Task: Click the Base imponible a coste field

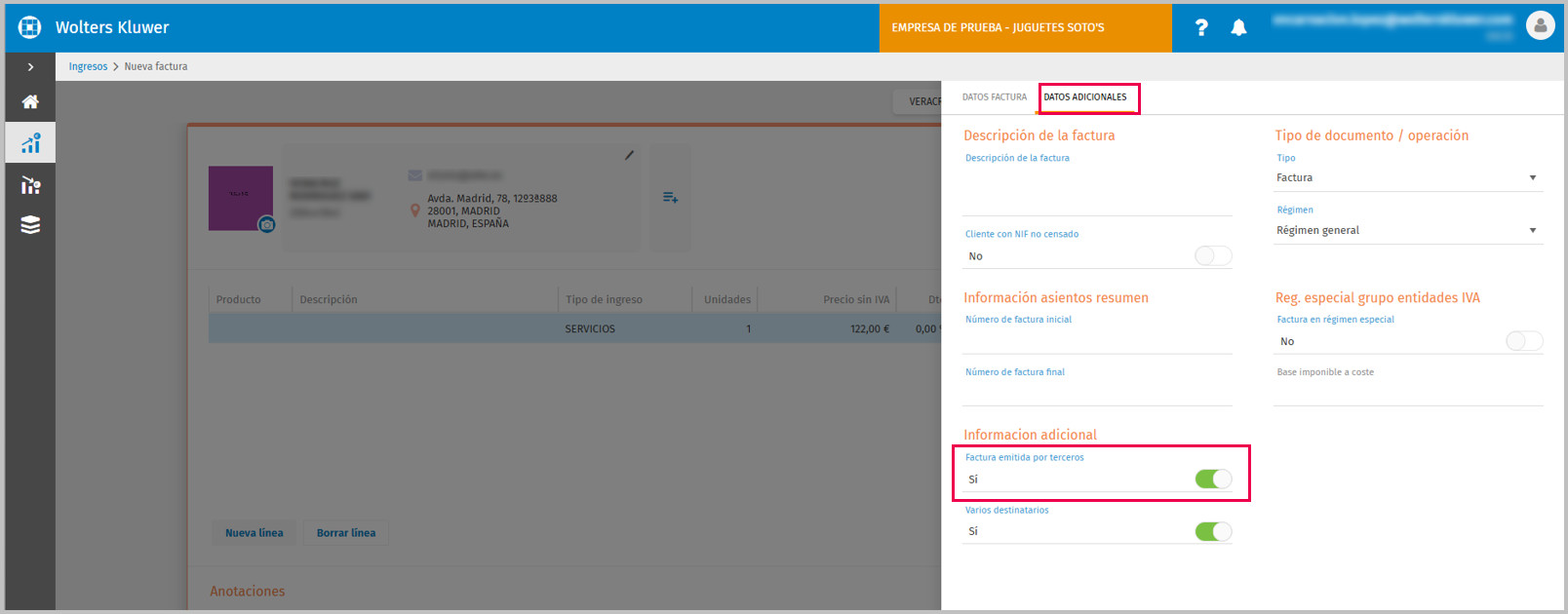Action: (1408, 393)
